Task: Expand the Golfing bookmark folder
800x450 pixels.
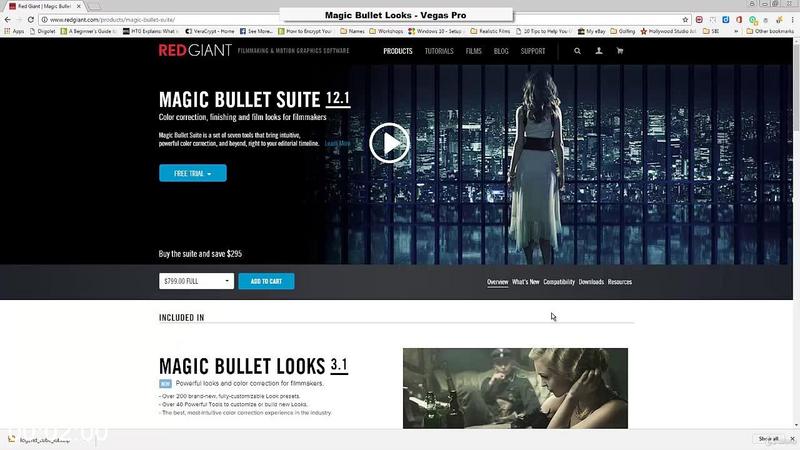Action: tap(622, 31)
